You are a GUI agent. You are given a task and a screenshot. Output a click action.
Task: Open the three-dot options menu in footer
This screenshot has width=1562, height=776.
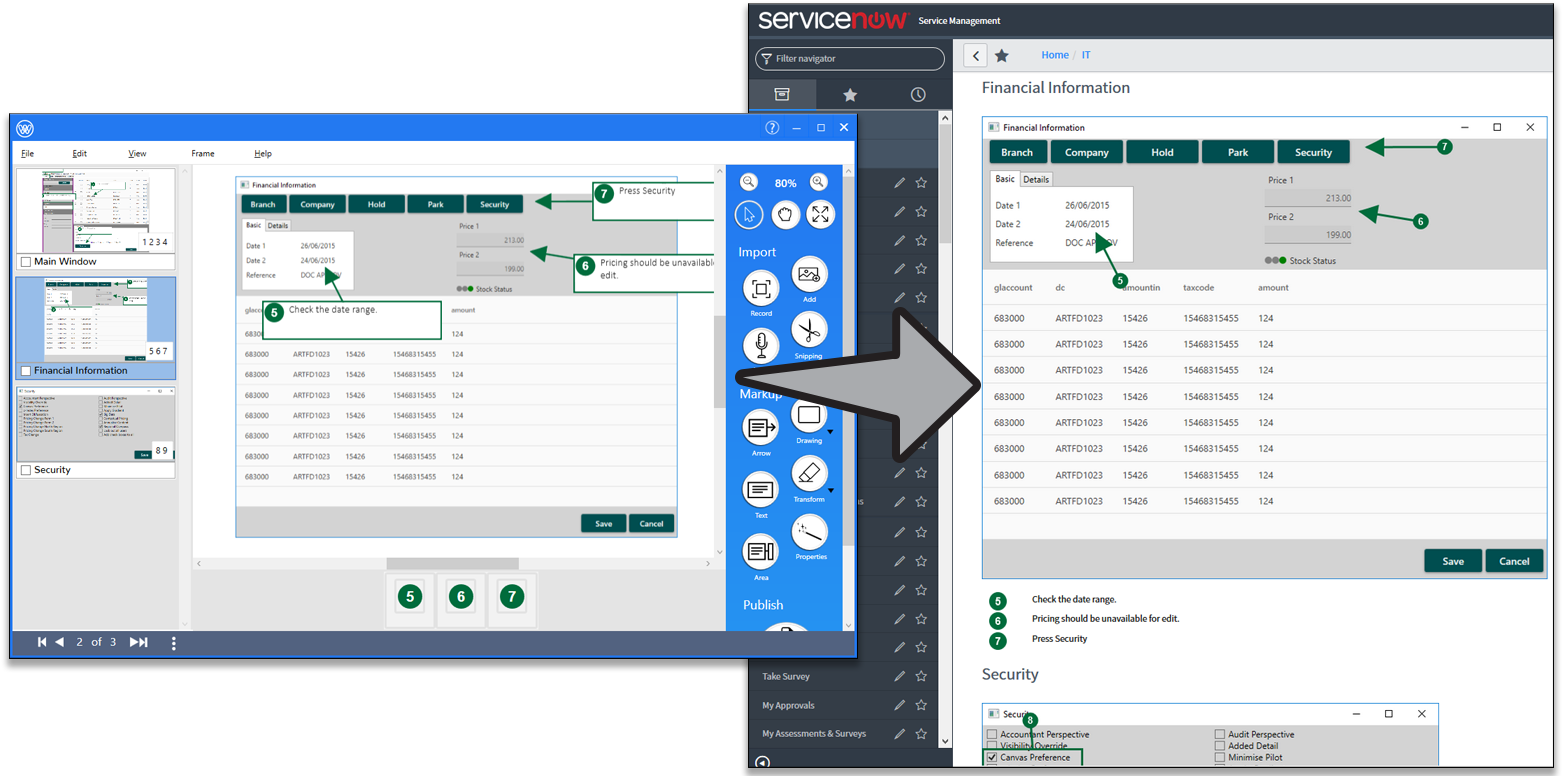(174, 642)
